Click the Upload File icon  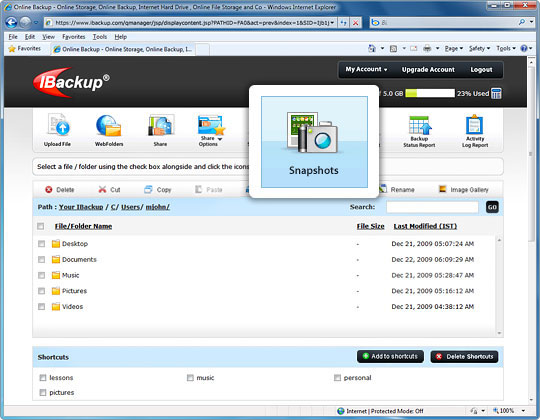click(x=59, y=124)
